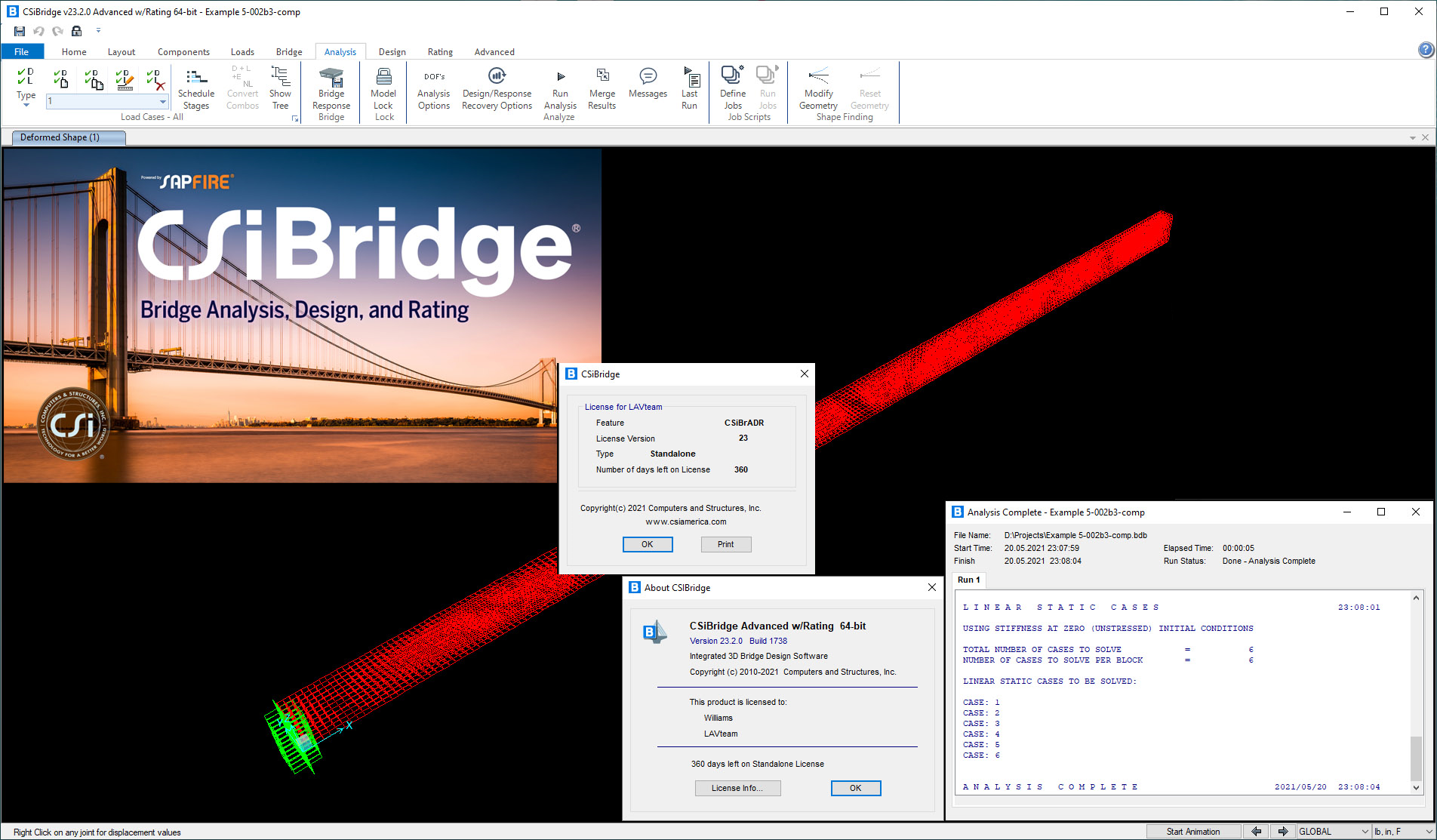1437x840 pixels.
Task: Open Schedule Stages tool
Action: 196,89
